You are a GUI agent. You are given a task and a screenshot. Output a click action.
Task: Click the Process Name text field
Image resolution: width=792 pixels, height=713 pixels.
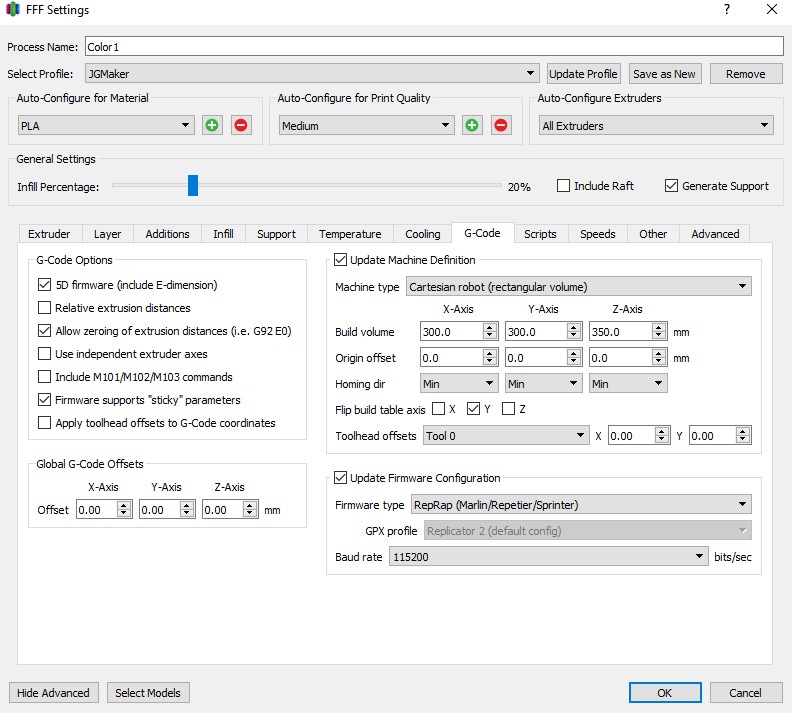pos(434,46)
